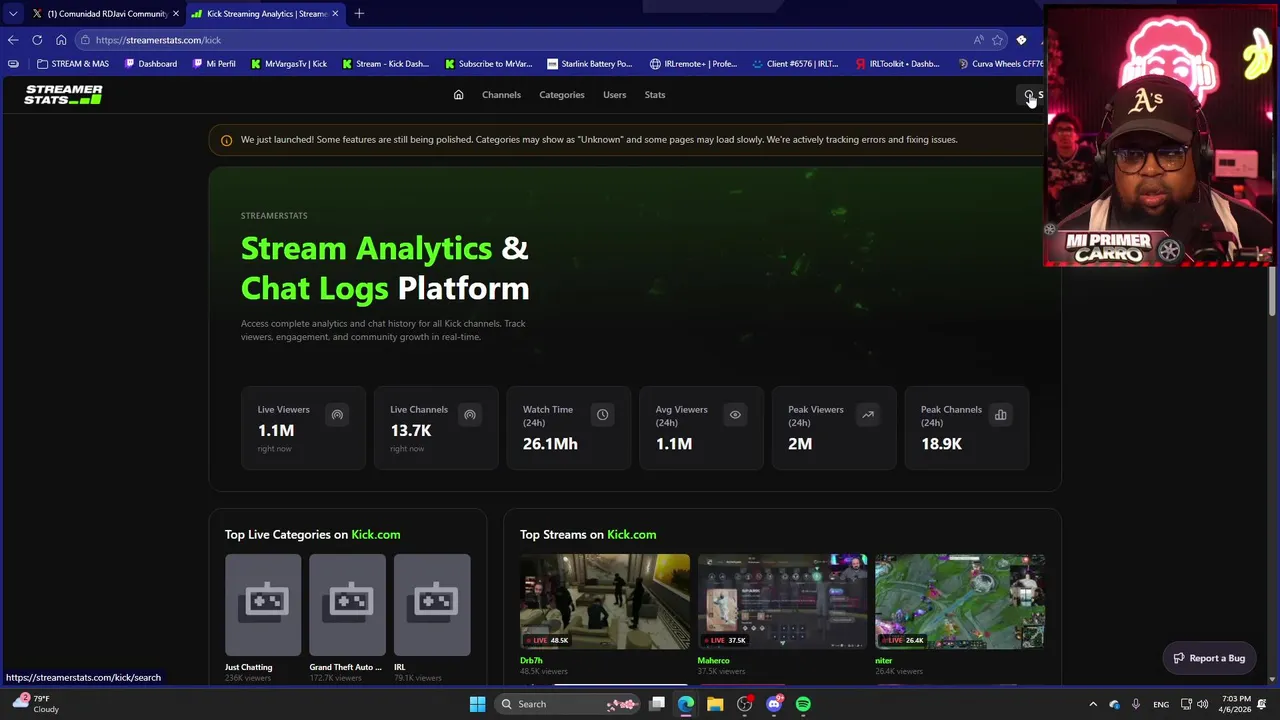Go back with browser back arrow
Viewport: 1280px width, 720px height.
pyautogui.click(x=13, y=40)
